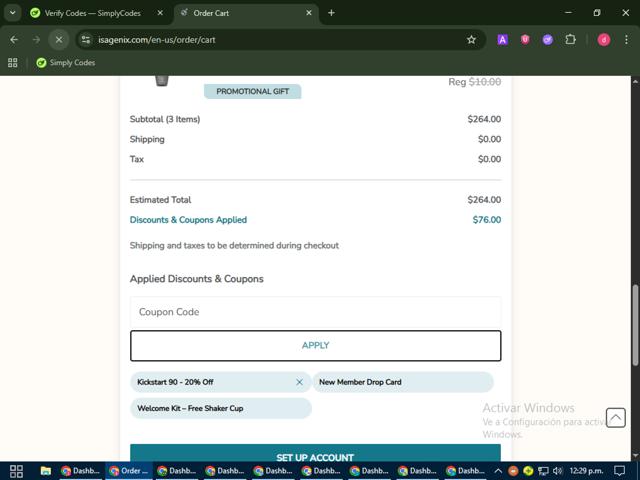Click the $76.00 discount amount
The width and height of the screenshot is (640, 480).
click(487, 220)
